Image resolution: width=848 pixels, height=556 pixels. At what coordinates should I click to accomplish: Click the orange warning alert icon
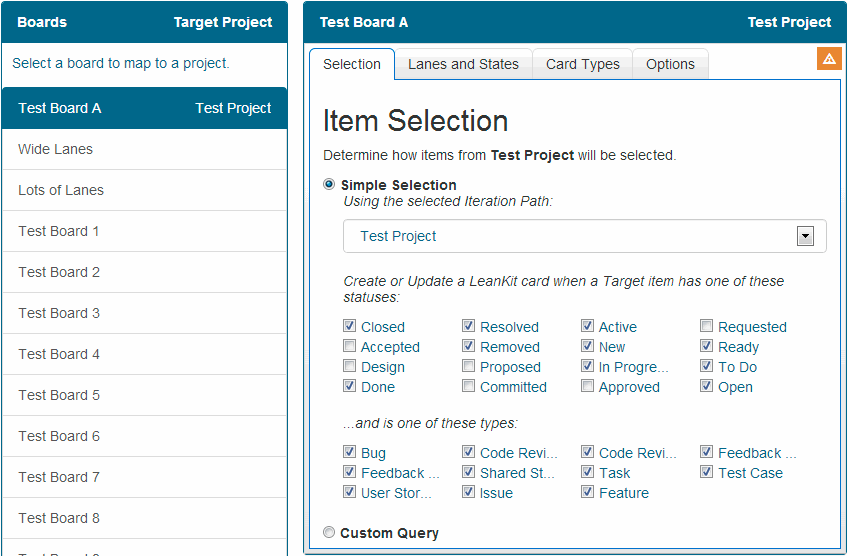coord(829,59)
